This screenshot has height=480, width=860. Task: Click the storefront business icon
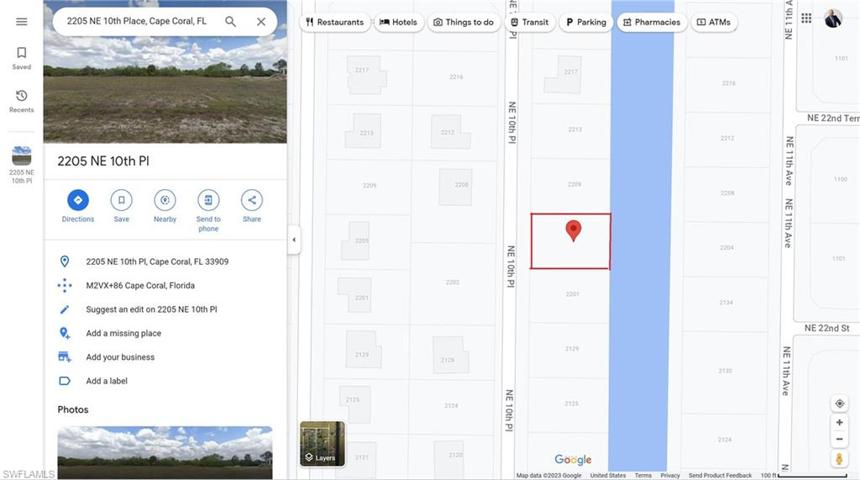pyautogui.click(x=65, y=357)
